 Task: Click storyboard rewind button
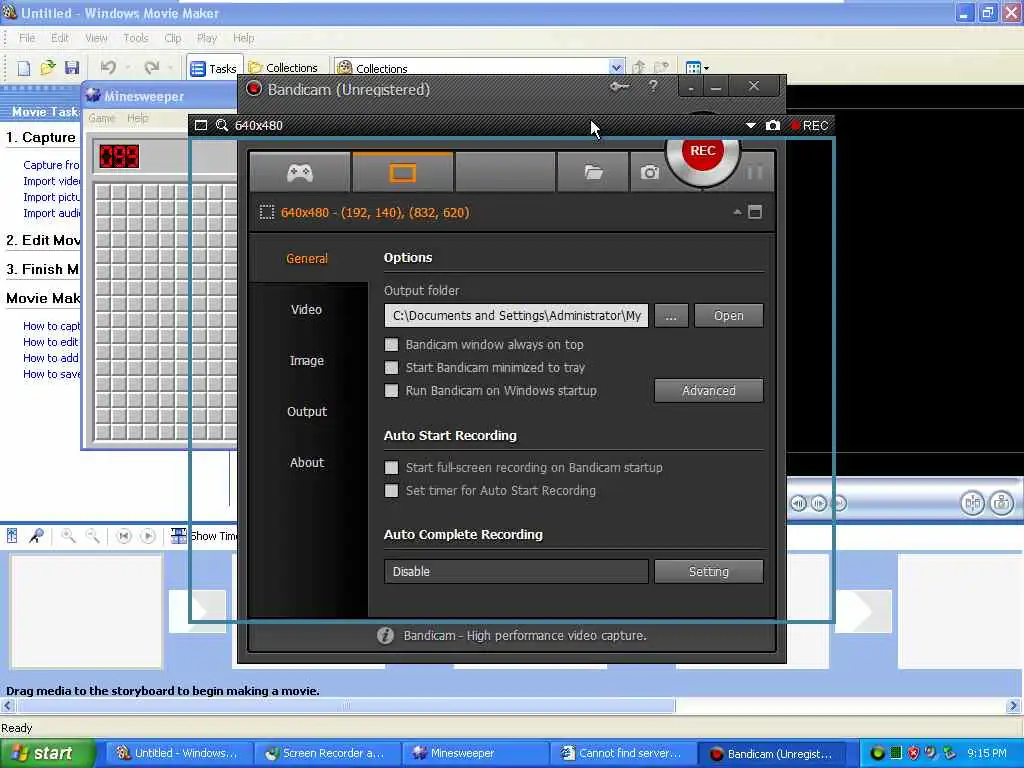tap(123, 536)
